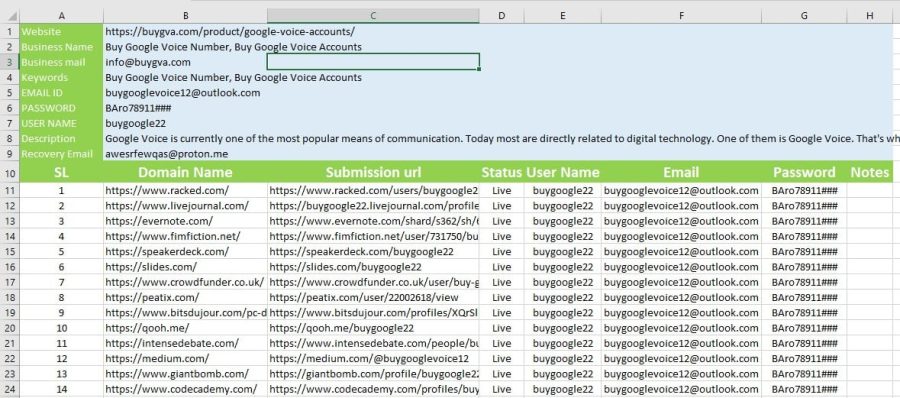This screenshot has width=900, height=398.
Task: Click the codecademy.com domain cell
Action: click(x=185, y=389)
